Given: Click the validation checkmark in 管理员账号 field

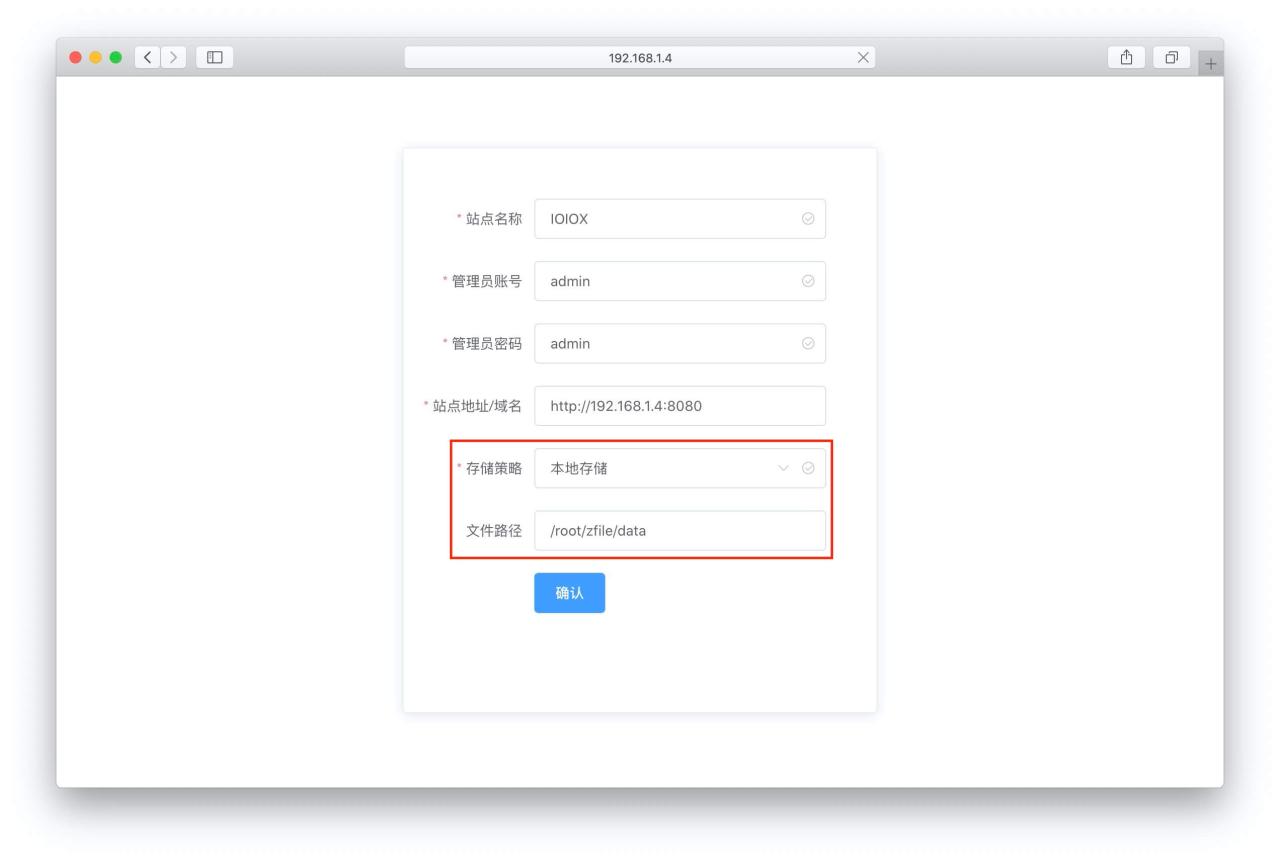Looking at the screenshot, I should 808,281.
